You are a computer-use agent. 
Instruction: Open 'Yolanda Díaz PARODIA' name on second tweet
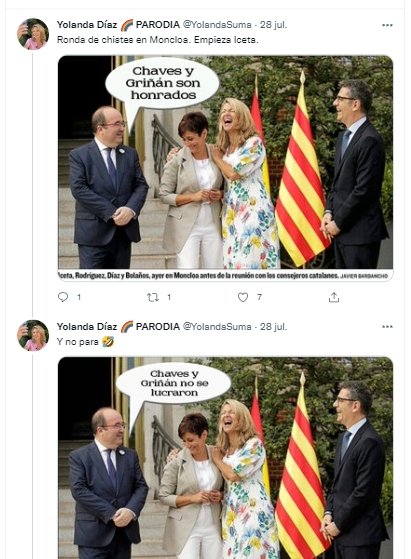coord(118,326)
